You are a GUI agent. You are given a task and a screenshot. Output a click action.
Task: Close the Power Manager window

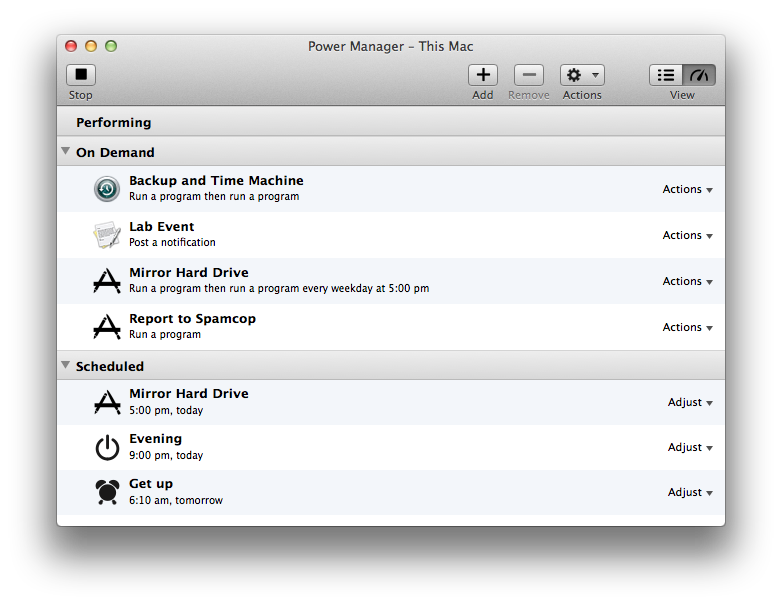coord(71,46)
